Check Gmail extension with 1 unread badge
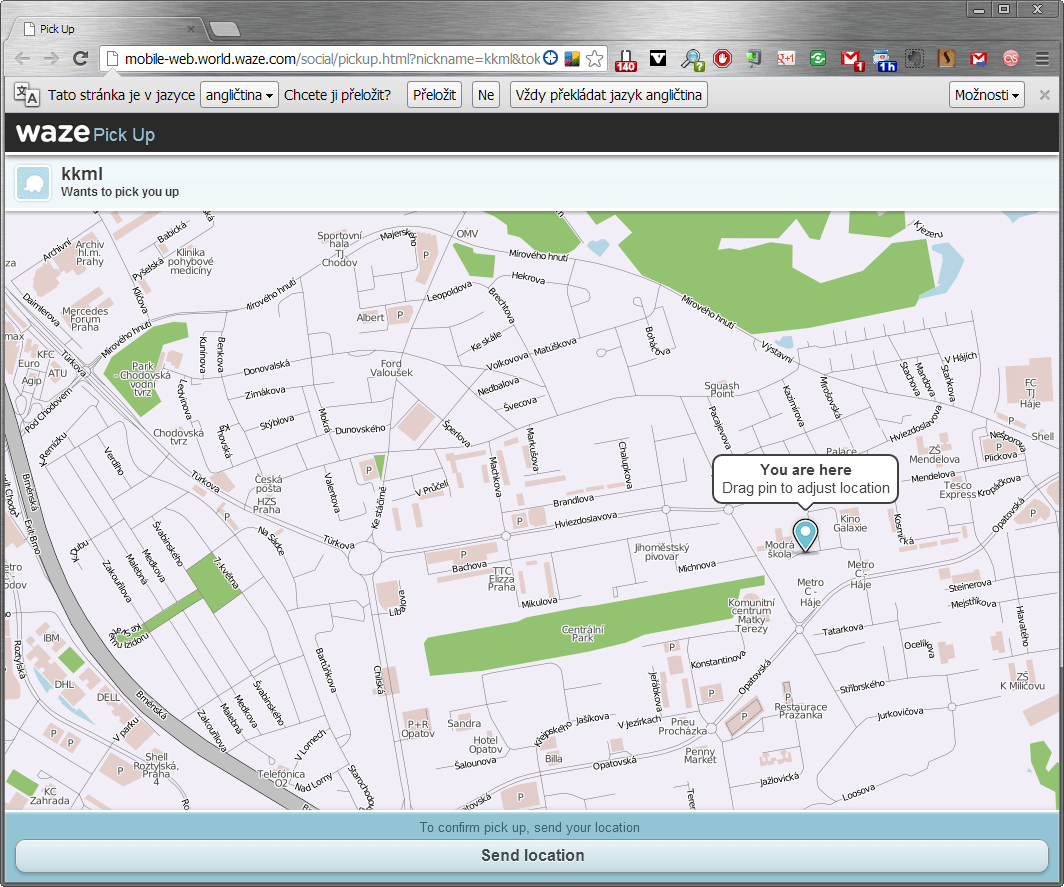The image size is (1064, 887). 851,60
